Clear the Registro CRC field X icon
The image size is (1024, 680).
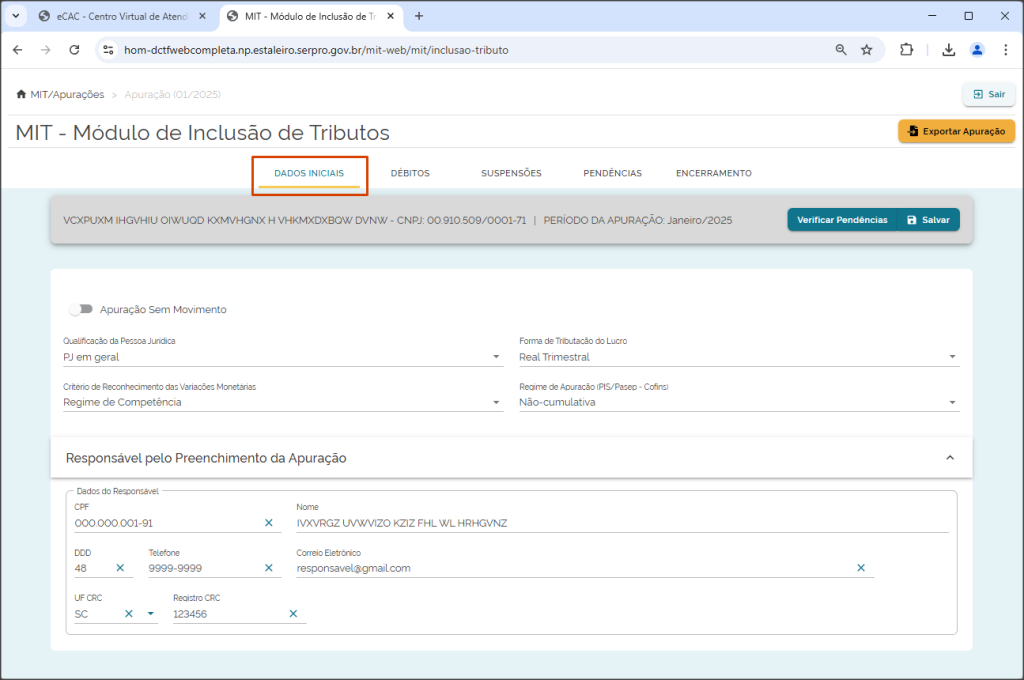click(293, 613)
